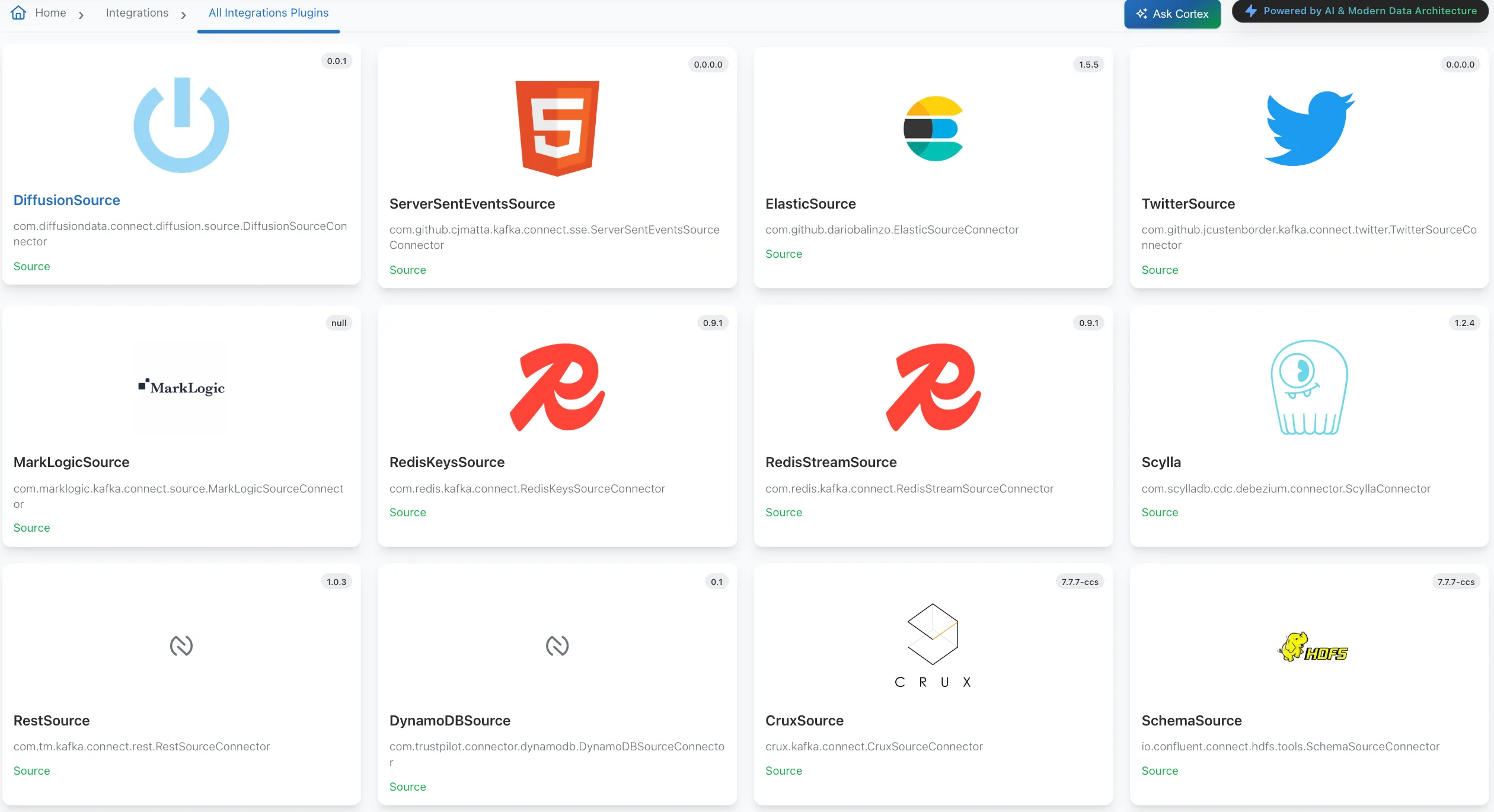This screenshot has width=1494, height=812.
Task: Click 7.7.7-ccs badge on SchemaSource card
Action: [x=1456, y=582]
